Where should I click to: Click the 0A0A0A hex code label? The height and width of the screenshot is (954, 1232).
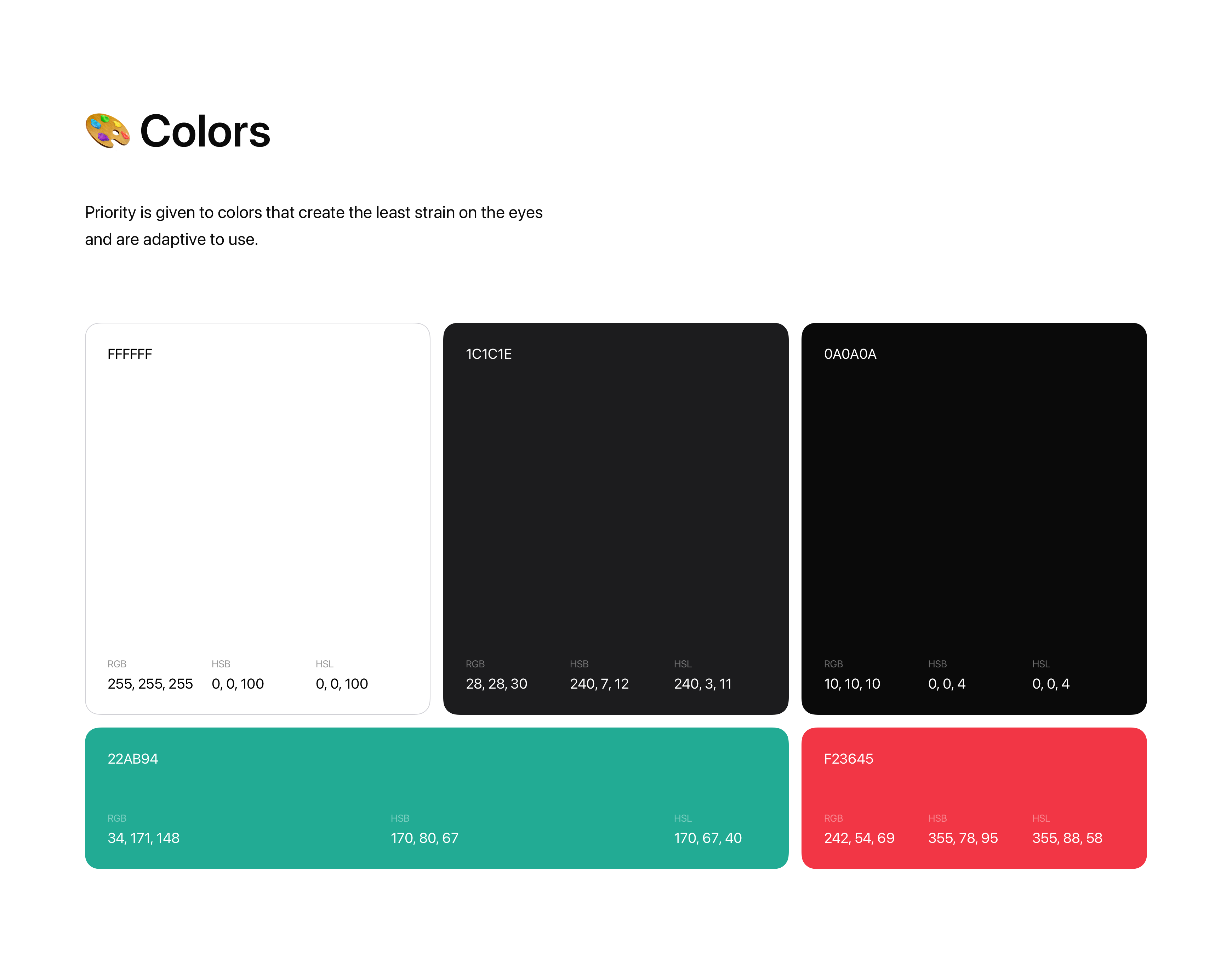pos(850,354)
